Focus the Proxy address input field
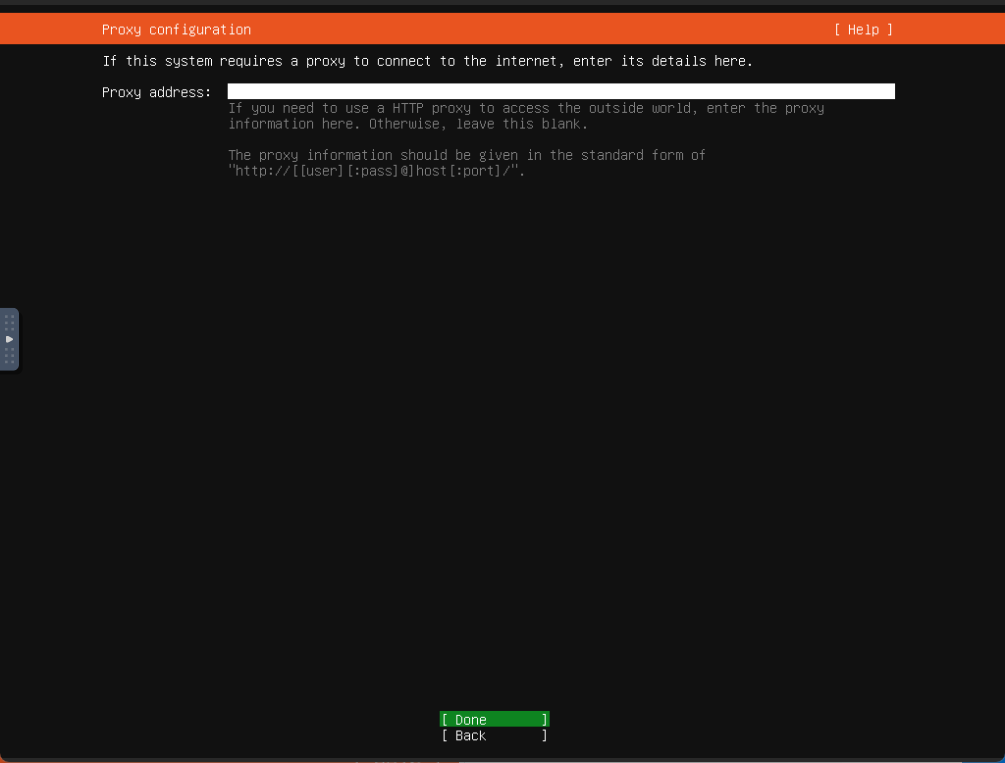 (x=560, y=92)
